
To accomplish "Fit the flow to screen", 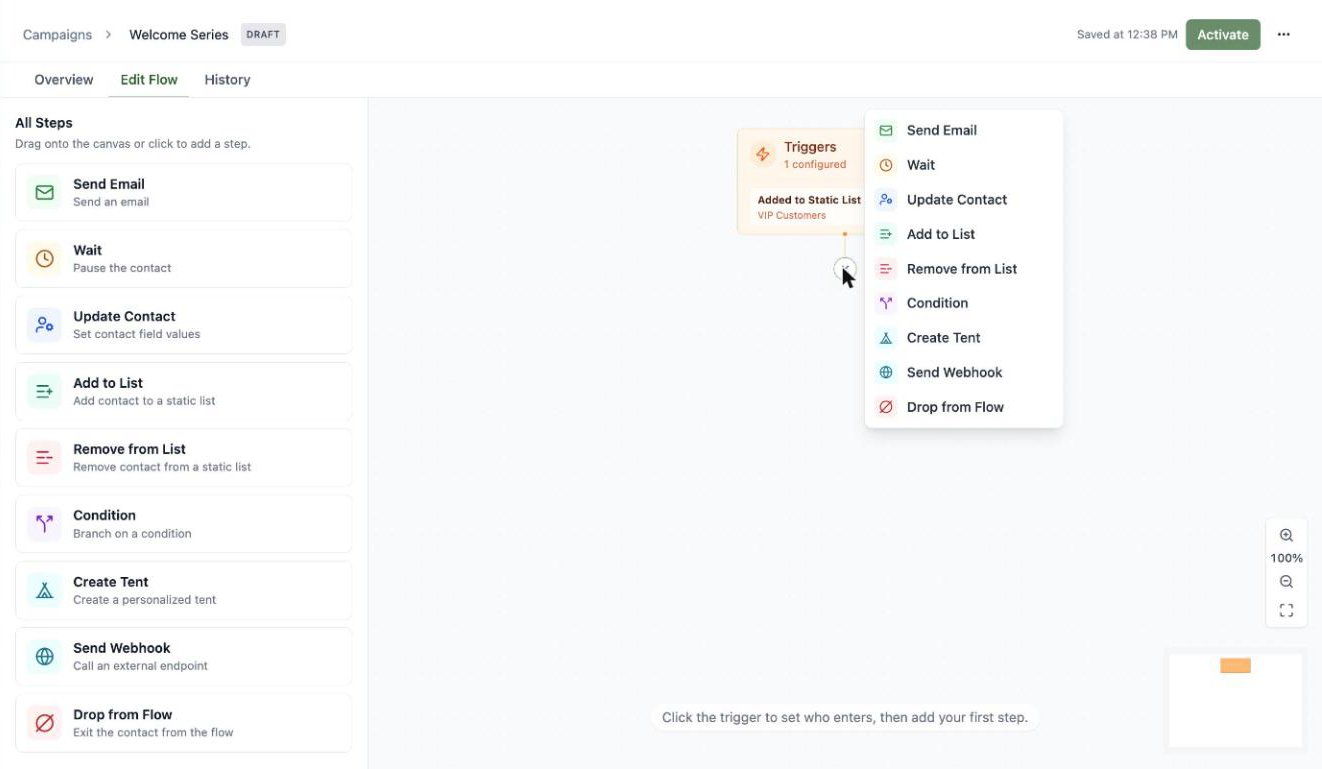I will (x=1286, y=610).
